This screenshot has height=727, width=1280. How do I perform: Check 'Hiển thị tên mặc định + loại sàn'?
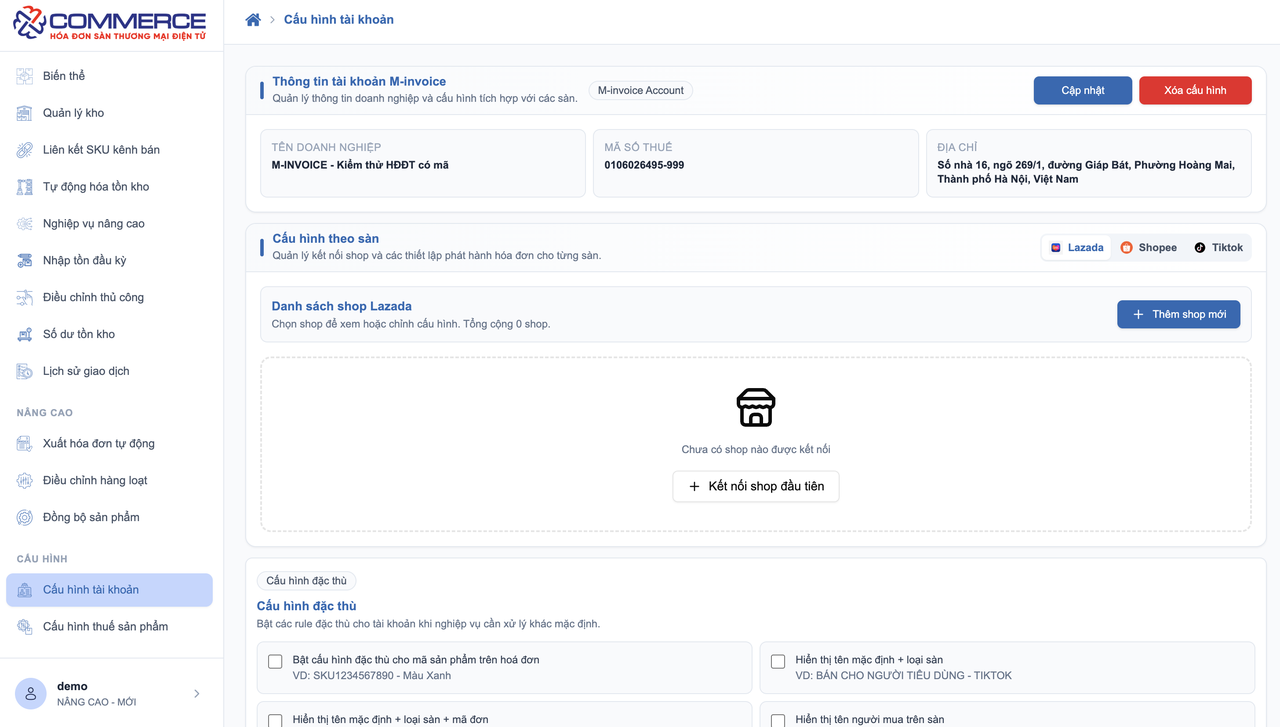point(778,661)
